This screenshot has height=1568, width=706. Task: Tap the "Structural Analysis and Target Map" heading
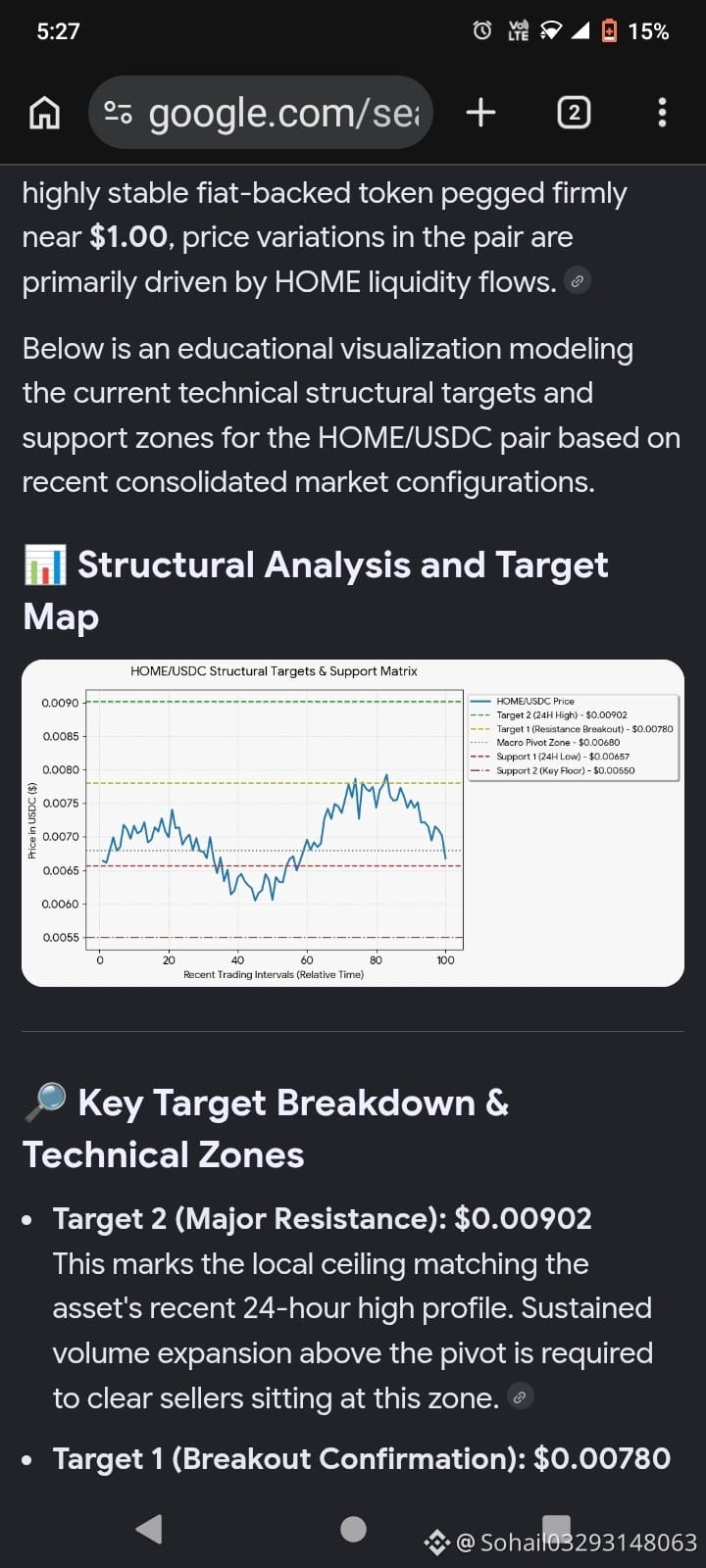(x=316, y=591)
